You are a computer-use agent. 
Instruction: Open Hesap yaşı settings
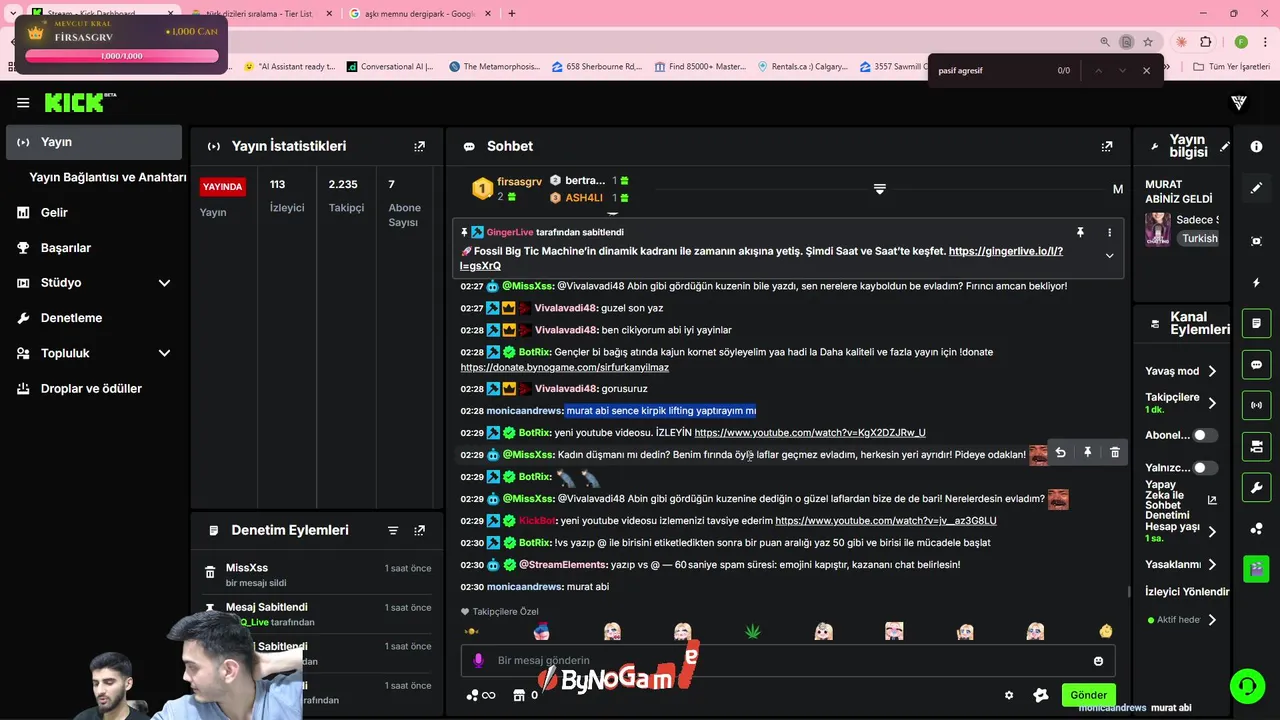pyautogui.click(x=1212, y=532)
